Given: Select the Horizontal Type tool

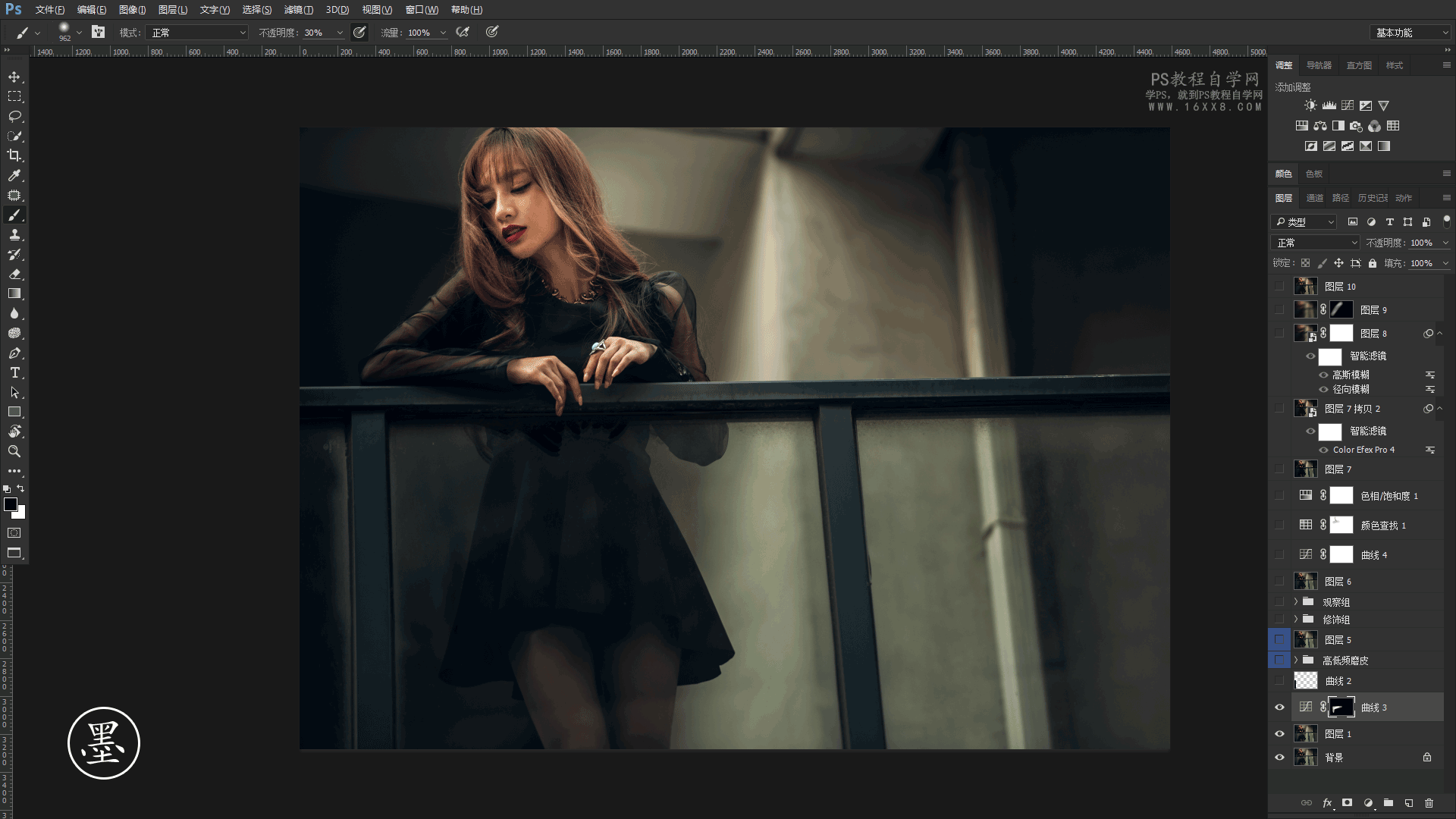Looking at the screenshot, I should point(14,373).
